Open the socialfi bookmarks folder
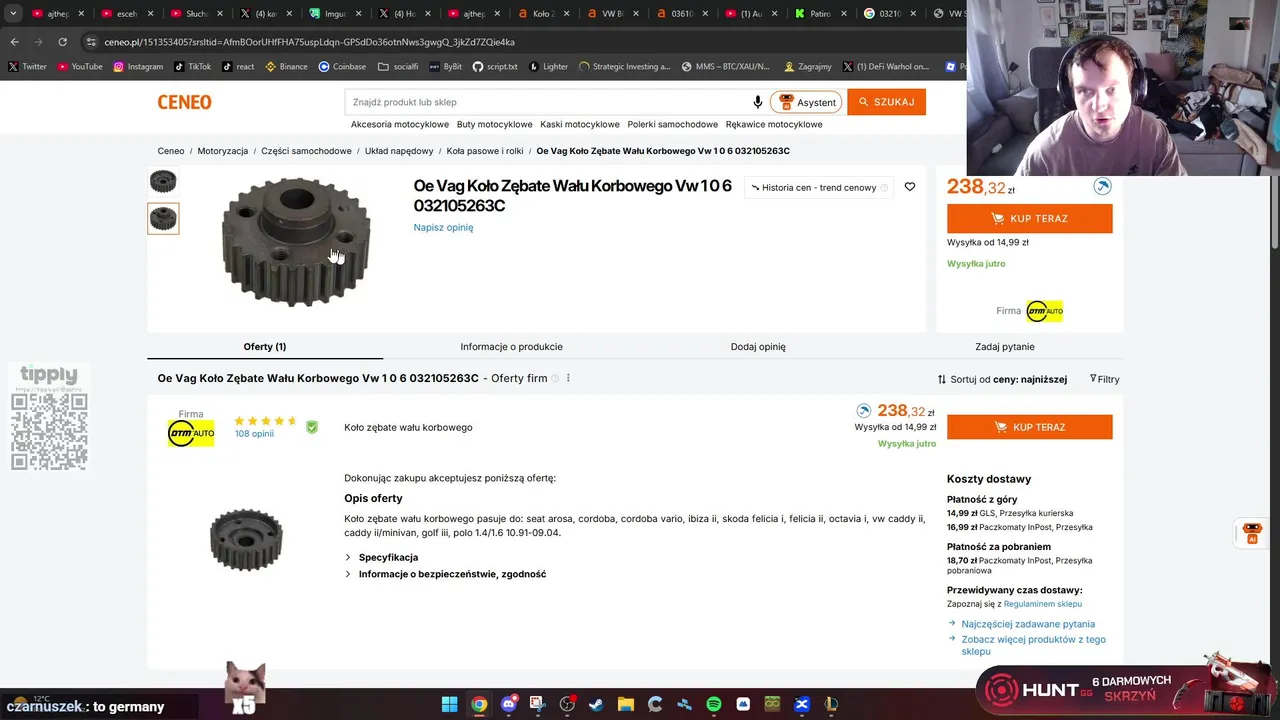This screenshot has height=720, width=1280. tap(398, 67)
